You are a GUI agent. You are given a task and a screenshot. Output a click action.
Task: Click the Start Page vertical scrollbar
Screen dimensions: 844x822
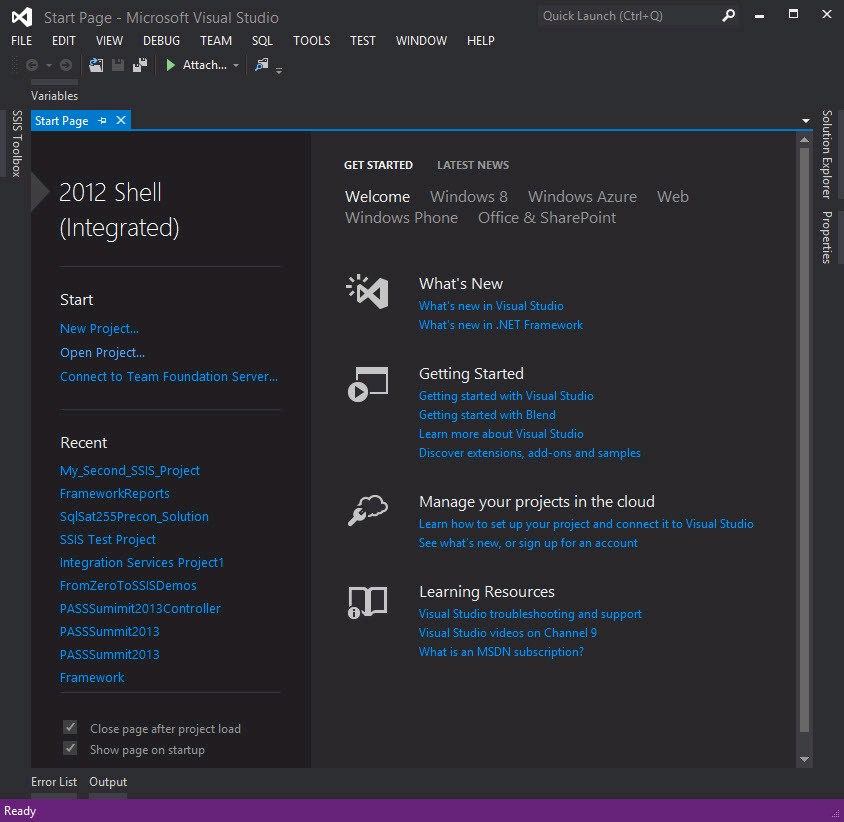pyautogui.click(x=805, y=440)
